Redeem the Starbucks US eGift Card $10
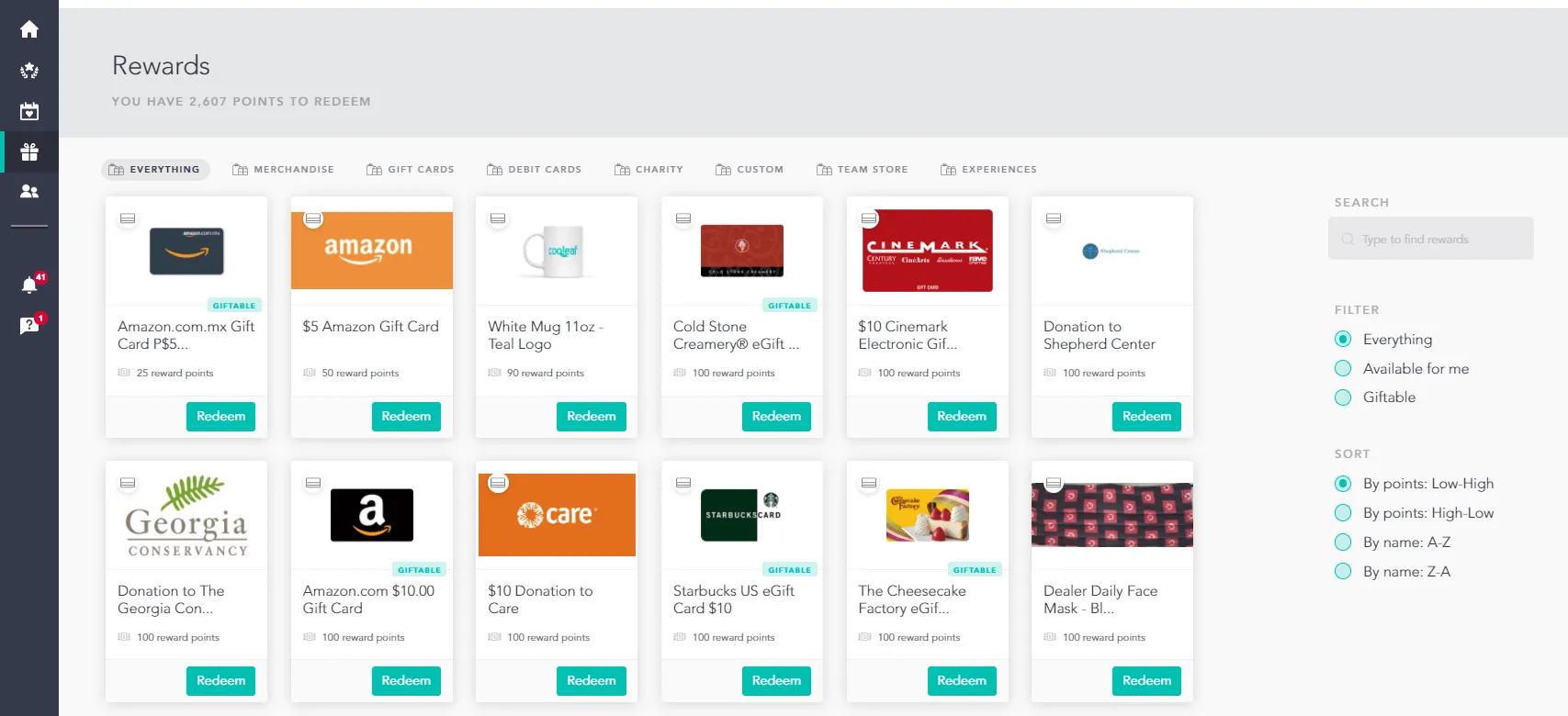 point(776,681)
